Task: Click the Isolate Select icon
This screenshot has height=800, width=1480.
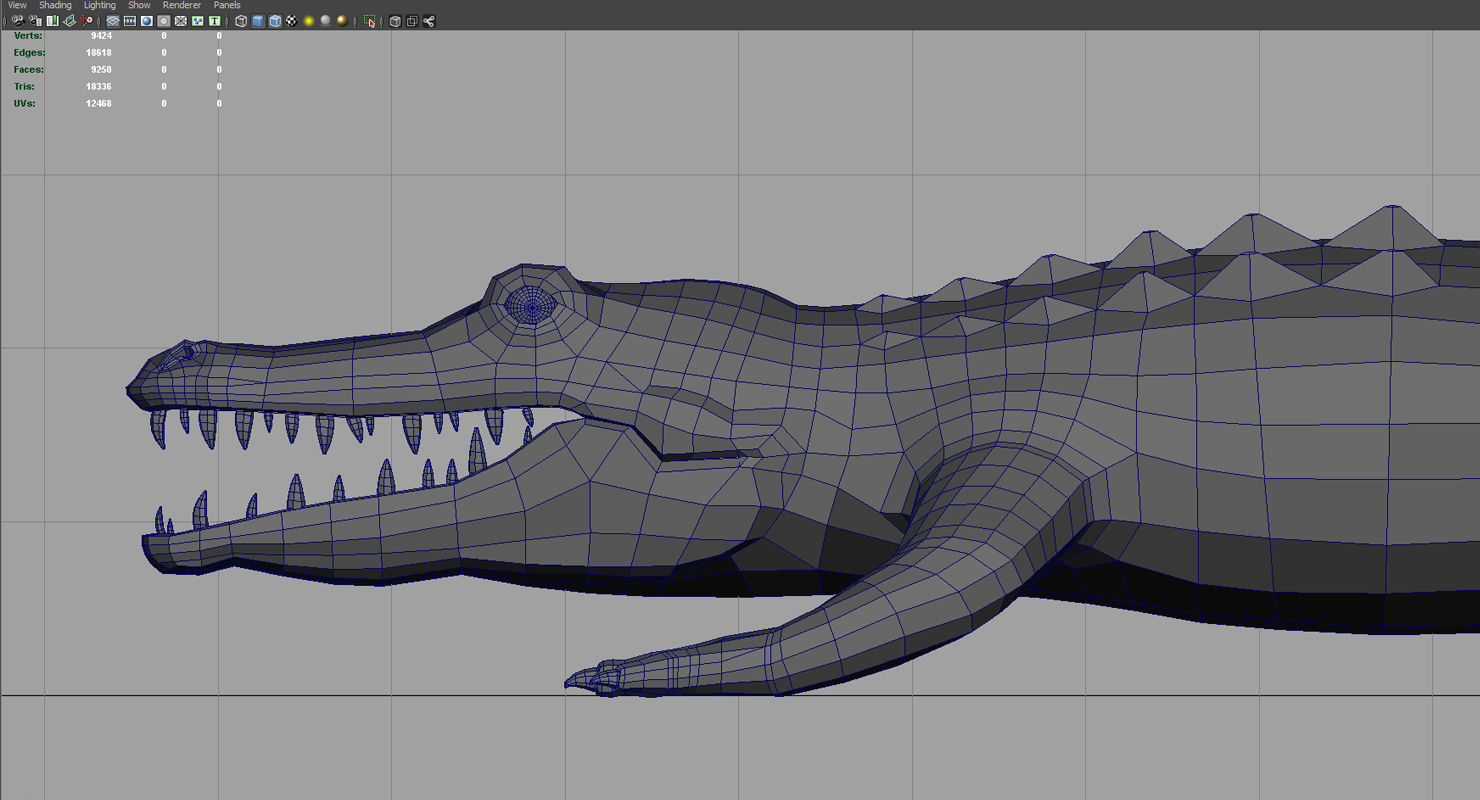Action: coord(369,21)
